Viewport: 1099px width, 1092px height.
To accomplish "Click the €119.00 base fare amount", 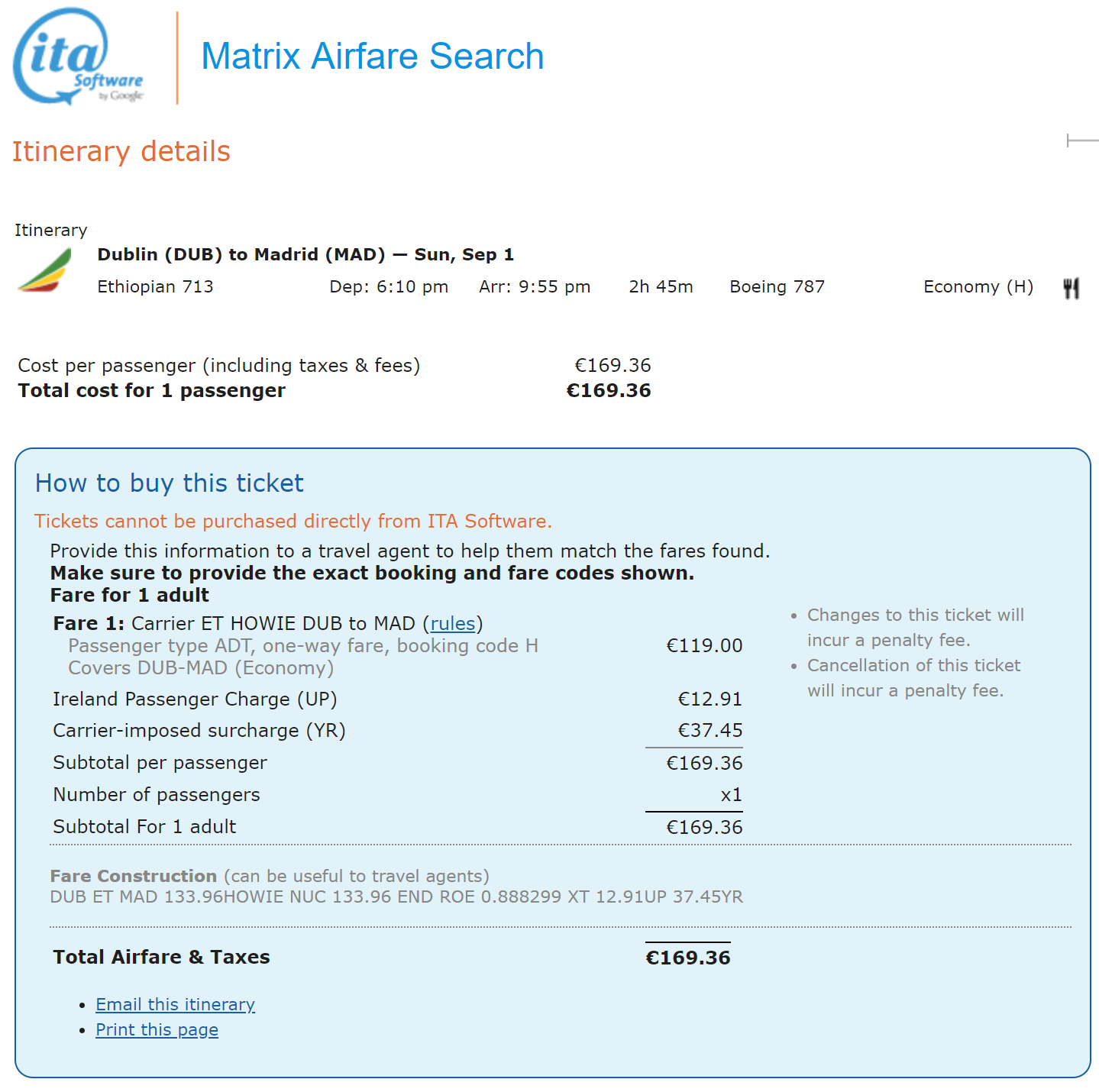I will tap(704, 646).
